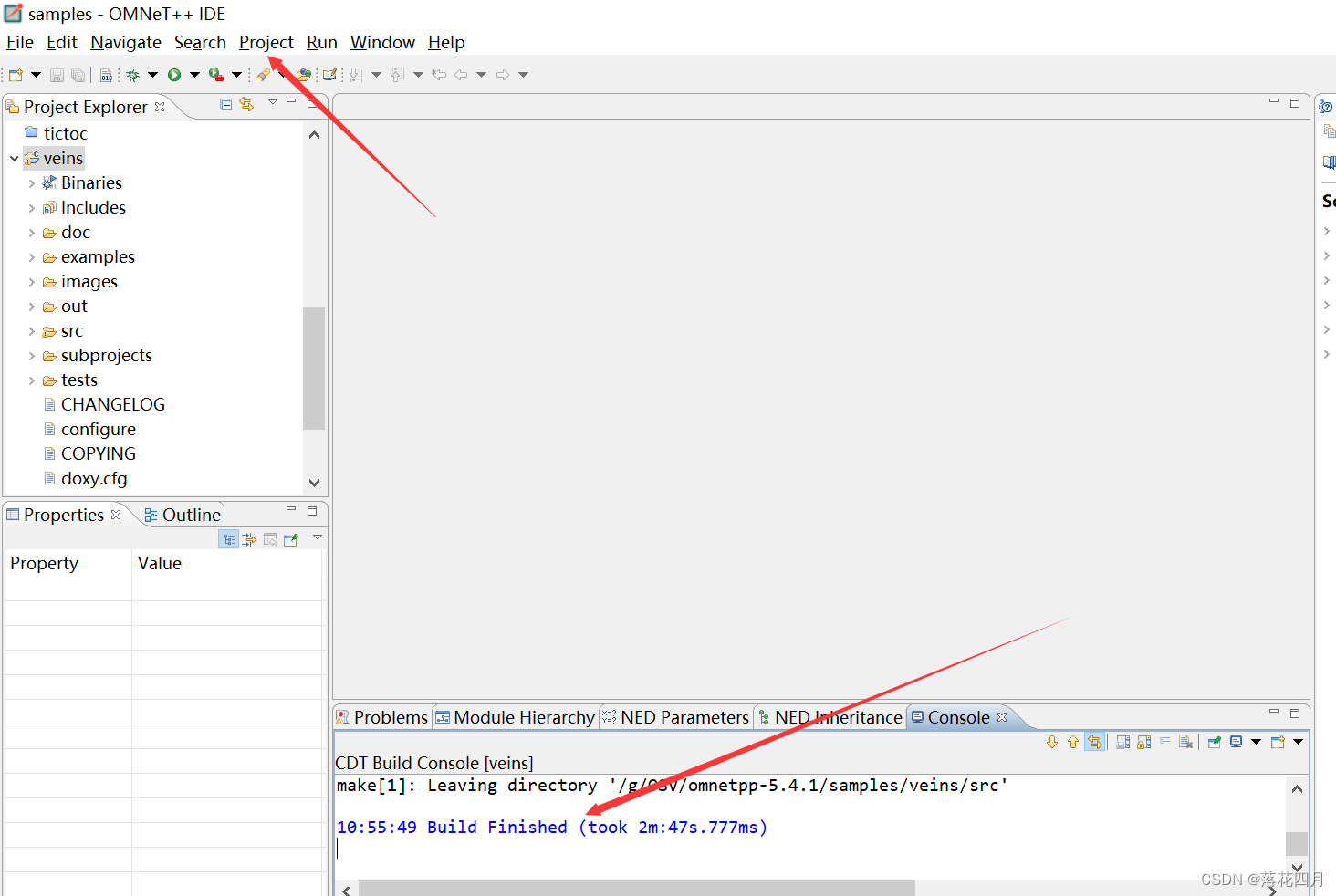Collapse All in Project Explorer
The height and width of the screenshot is (896, 1336).
tap(226, 104)
